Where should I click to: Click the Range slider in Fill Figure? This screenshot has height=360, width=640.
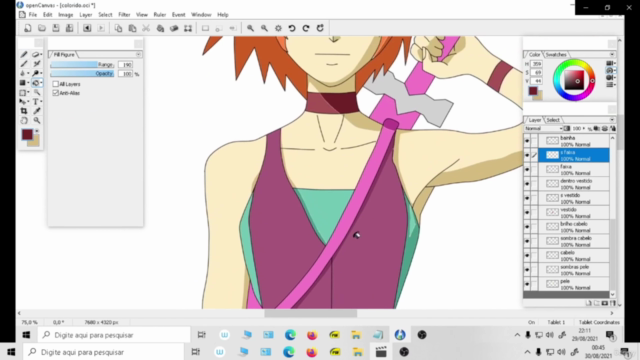pyautogui.click(x=82, y=64)
